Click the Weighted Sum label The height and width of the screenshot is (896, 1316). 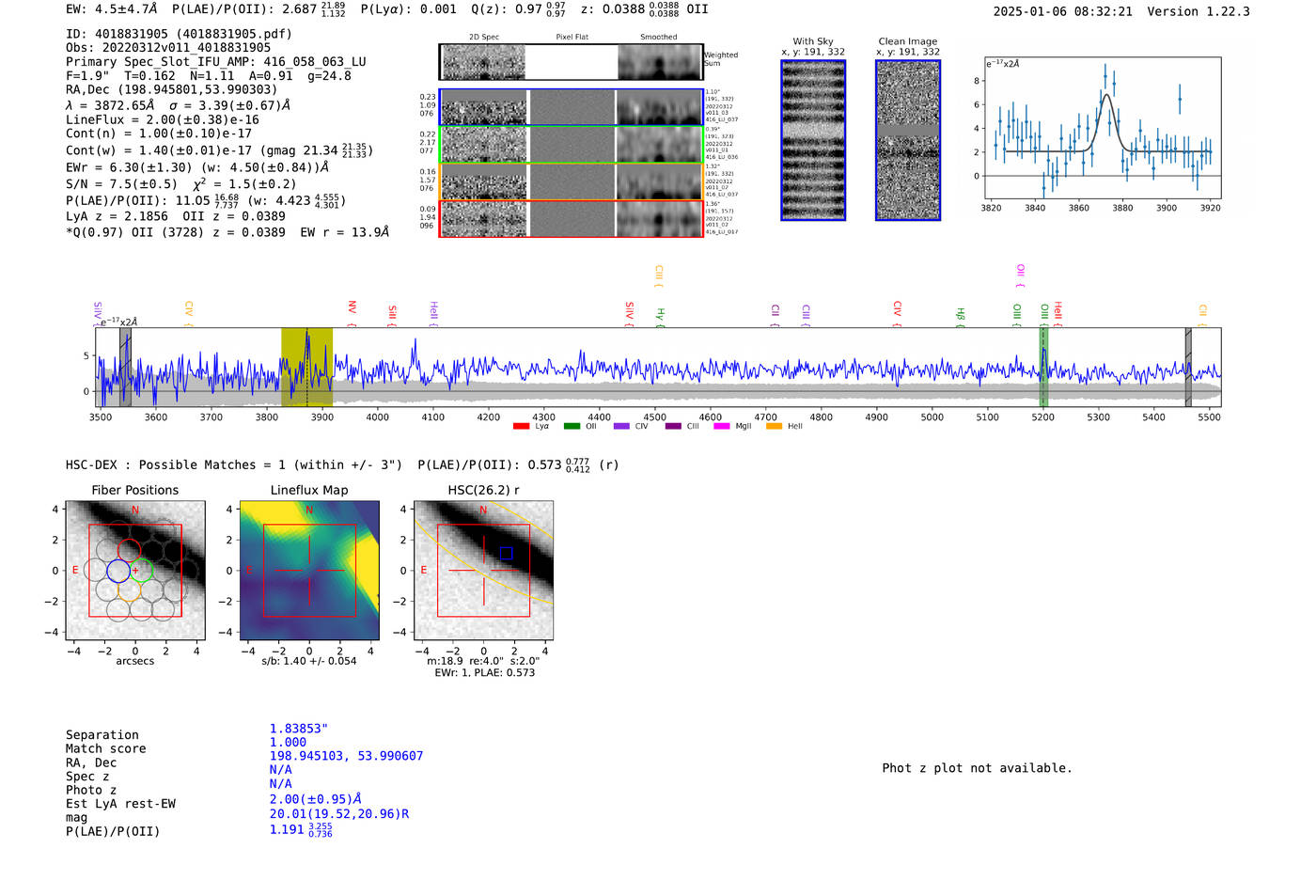click(x=721, y=59)
